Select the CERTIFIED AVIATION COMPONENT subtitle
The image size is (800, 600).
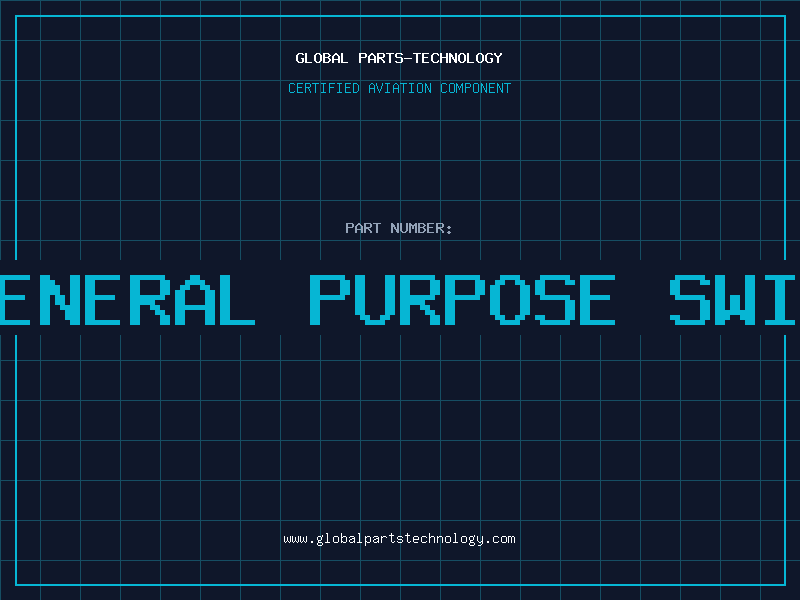click(x=399, y=88)
